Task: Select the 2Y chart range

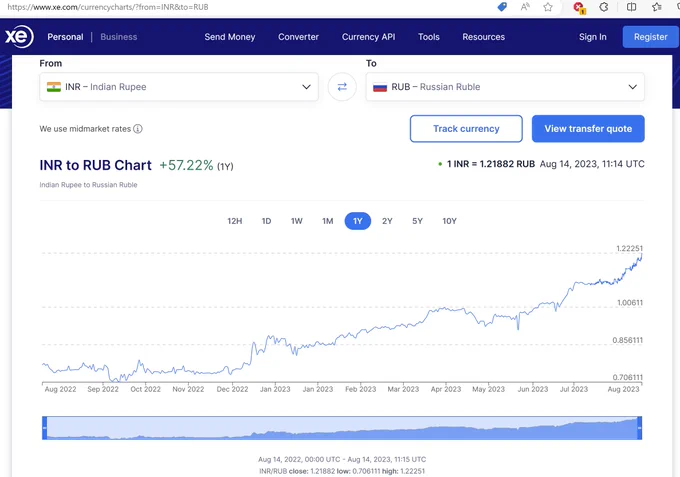Action: coord(387,221)
